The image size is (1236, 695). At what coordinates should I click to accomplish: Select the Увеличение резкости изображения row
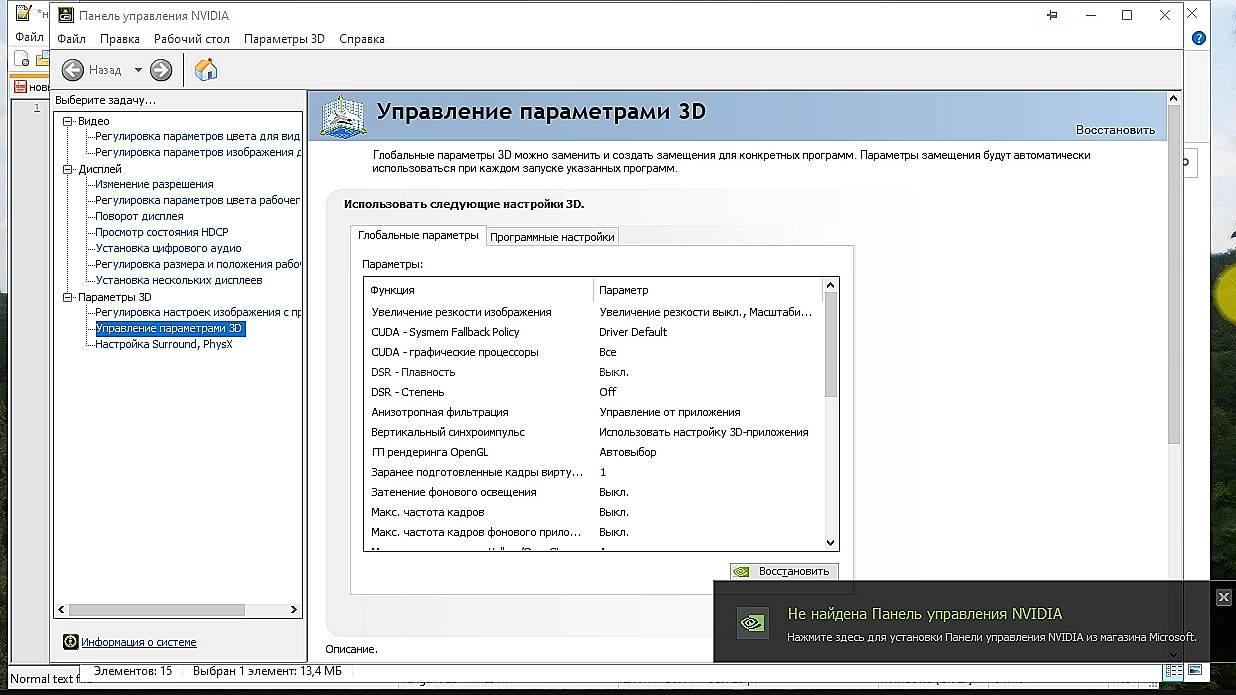tap(593, 312)
